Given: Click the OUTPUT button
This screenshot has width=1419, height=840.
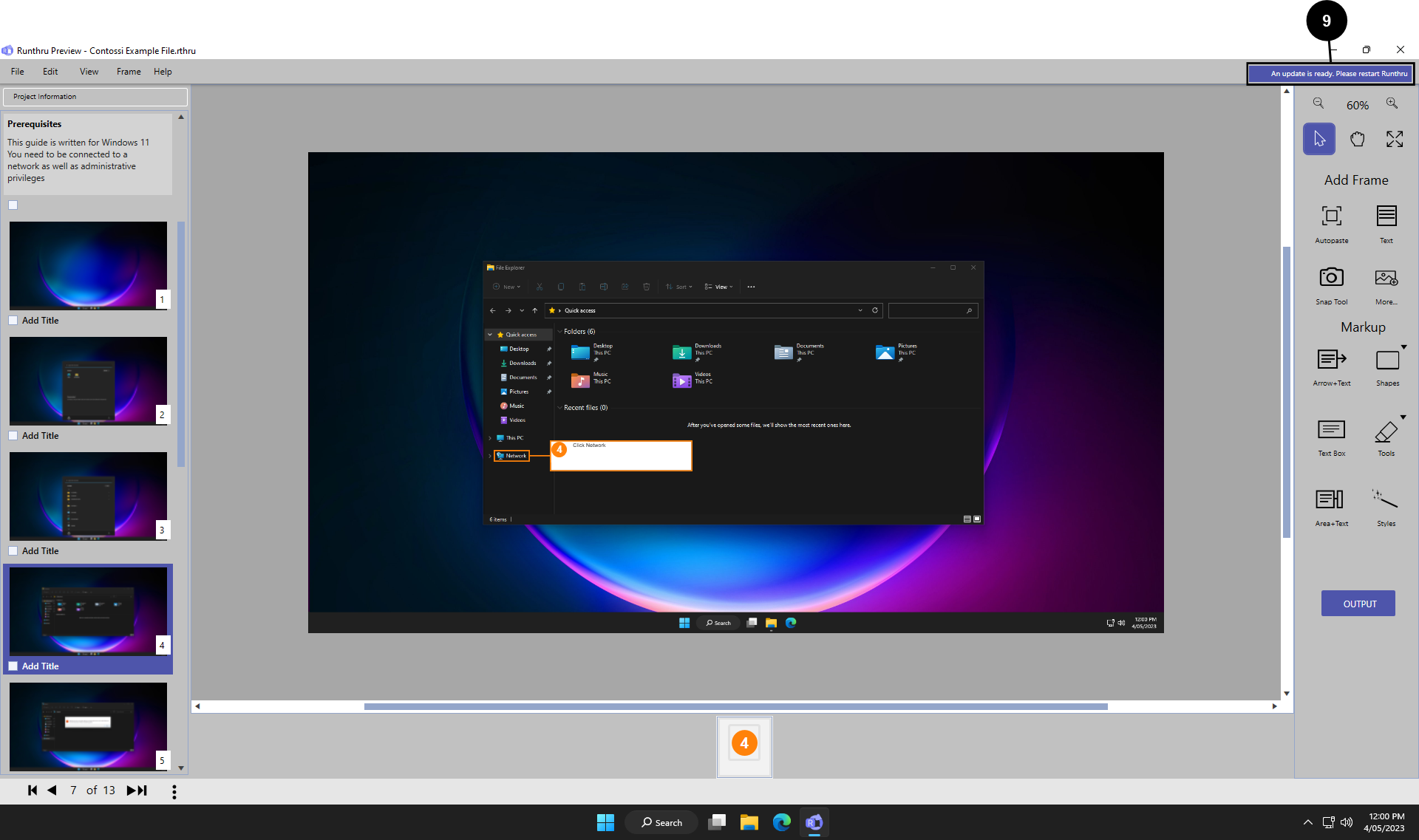Looking at the screenshot, I should tap(1358, 604).
